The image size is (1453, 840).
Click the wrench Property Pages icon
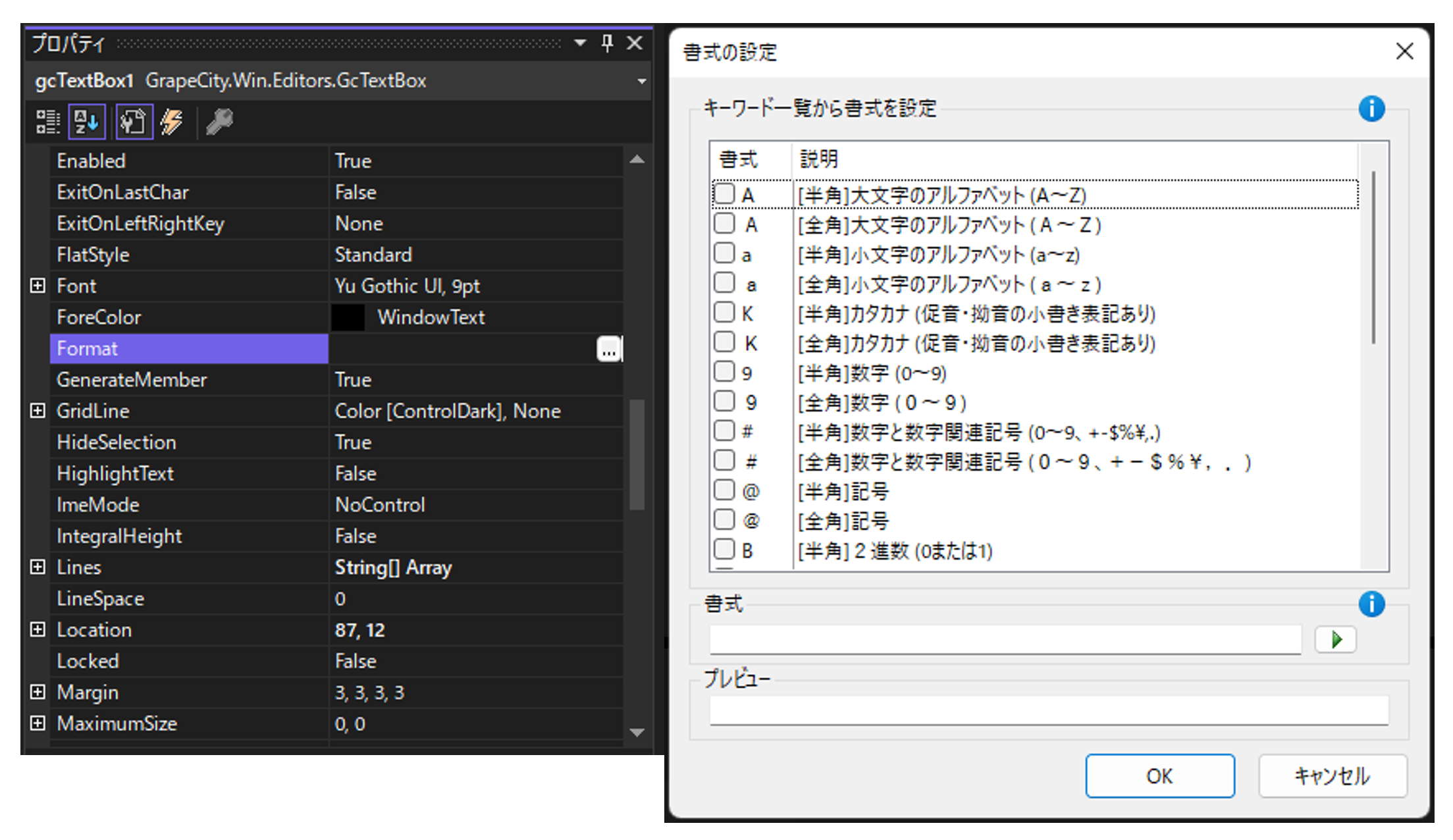[219, 122]
